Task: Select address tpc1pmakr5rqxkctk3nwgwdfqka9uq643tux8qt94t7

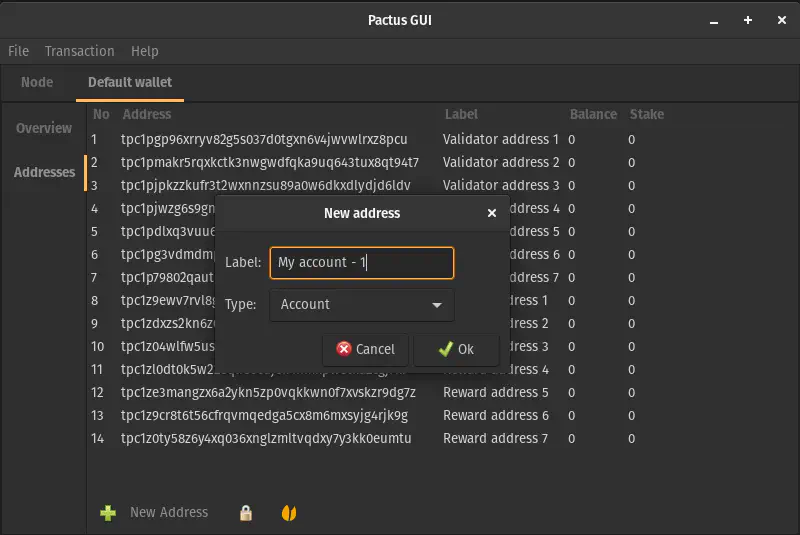Action: click(270, 162)
